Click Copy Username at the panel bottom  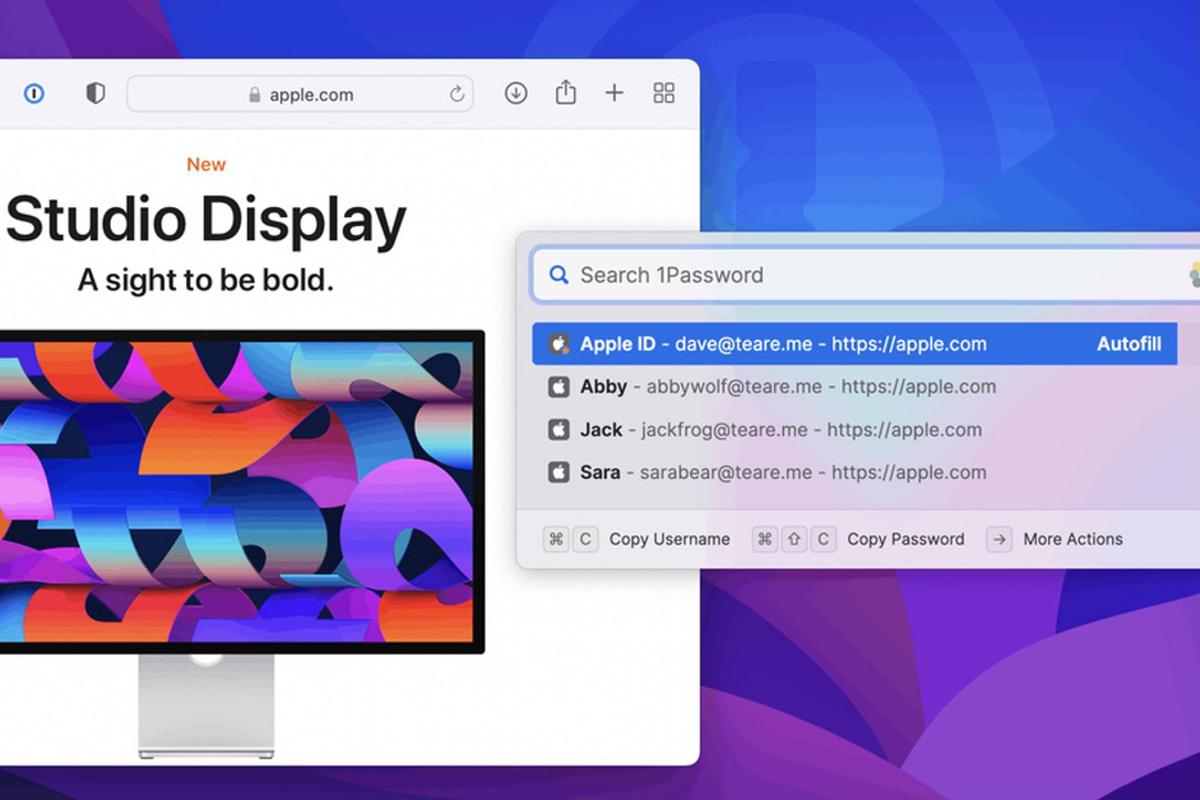[x=668, y=539]
